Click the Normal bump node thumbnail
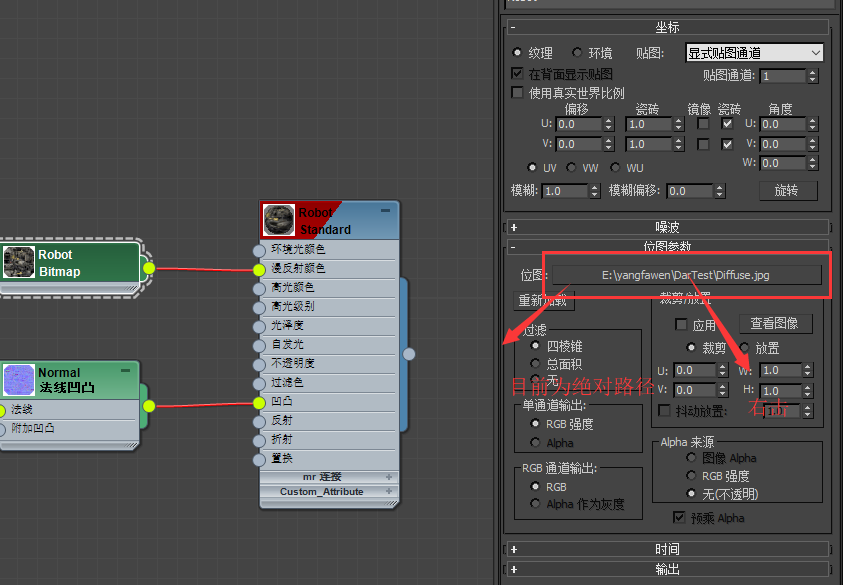Image resolution: width=843 pixels, height=585 pixels. (x=19, y=380)
